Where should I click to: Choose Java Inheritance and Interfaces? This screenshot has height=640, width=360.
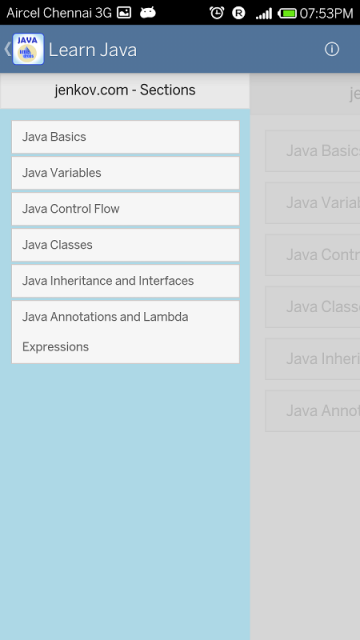(x=125, y=281)
